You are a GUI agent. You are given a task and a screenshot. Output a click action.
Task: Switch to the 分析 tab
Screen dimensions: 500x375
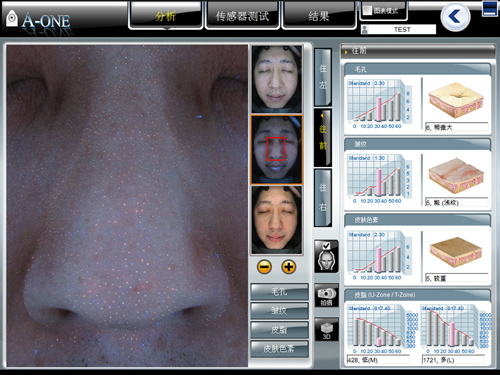[165, 16]
